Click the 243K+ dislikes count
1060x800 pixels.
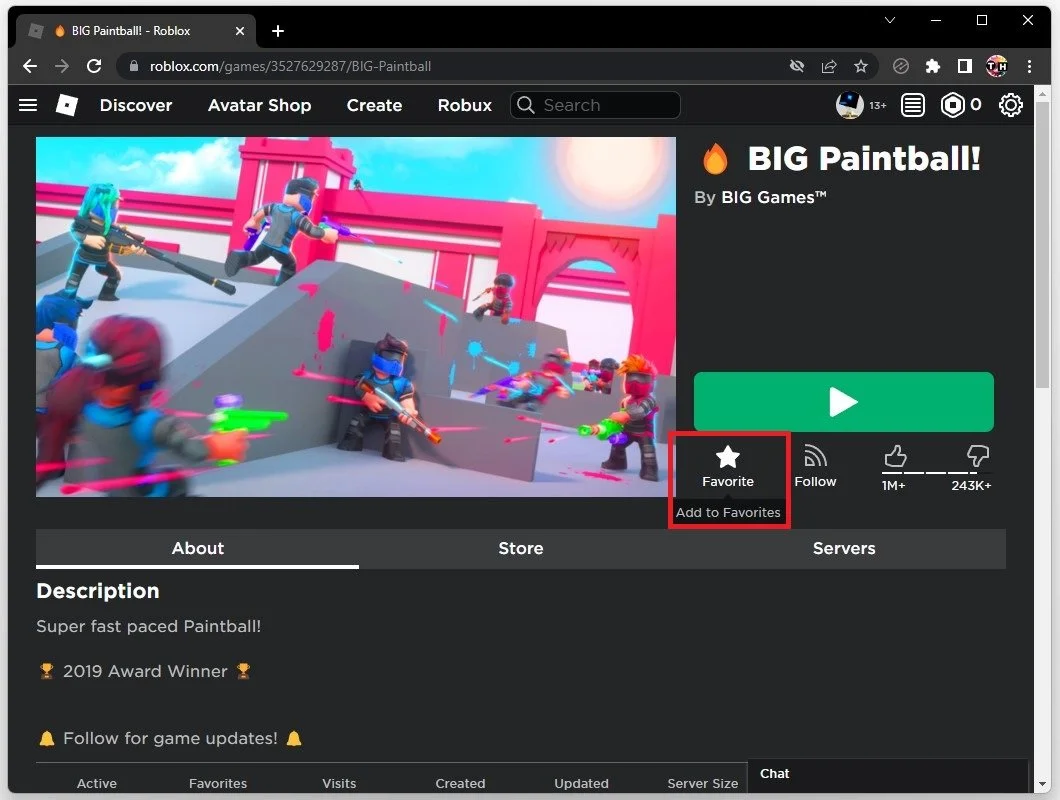coord(971,486)
